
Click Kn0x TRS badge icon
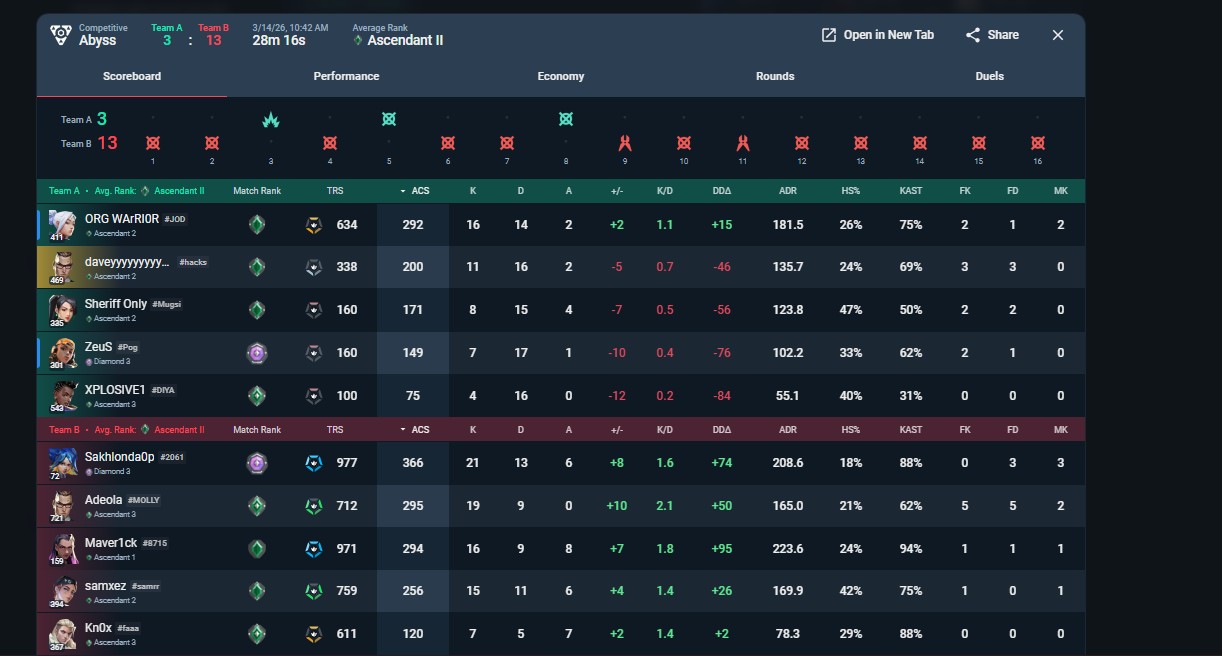coord(314,634)
